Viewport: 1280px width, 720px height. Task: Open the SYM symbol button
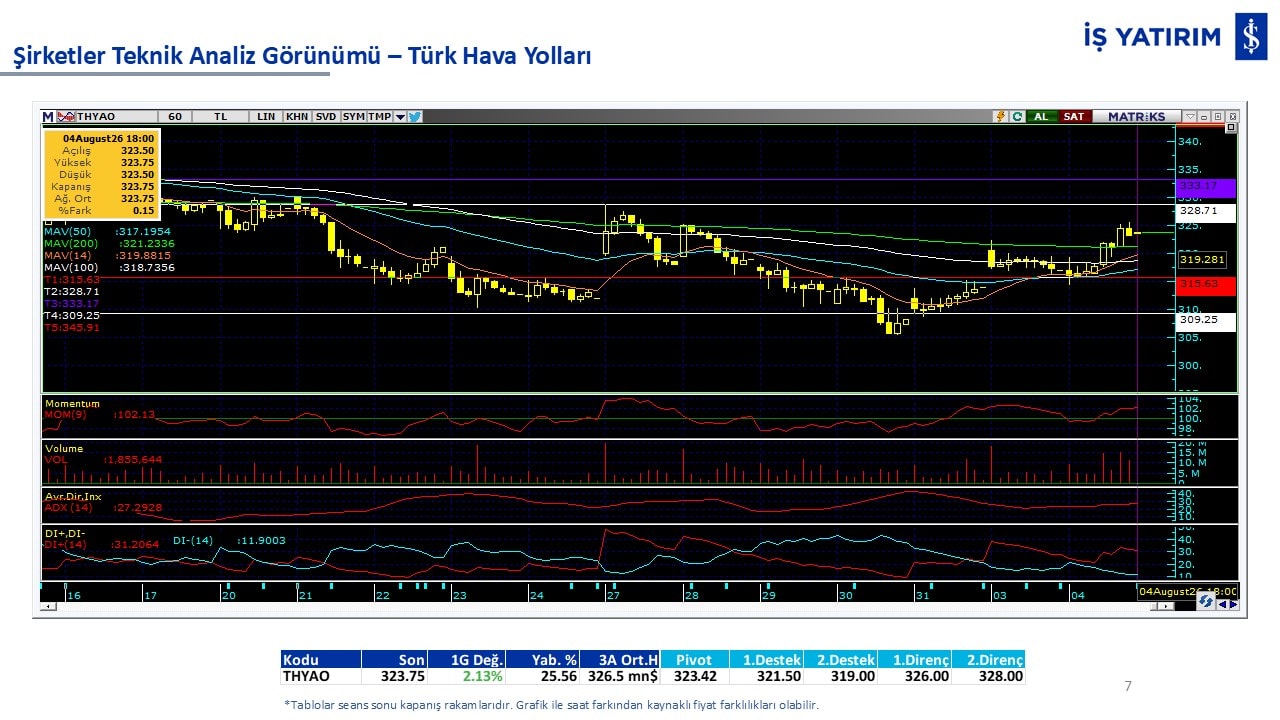tap(353, 116)
